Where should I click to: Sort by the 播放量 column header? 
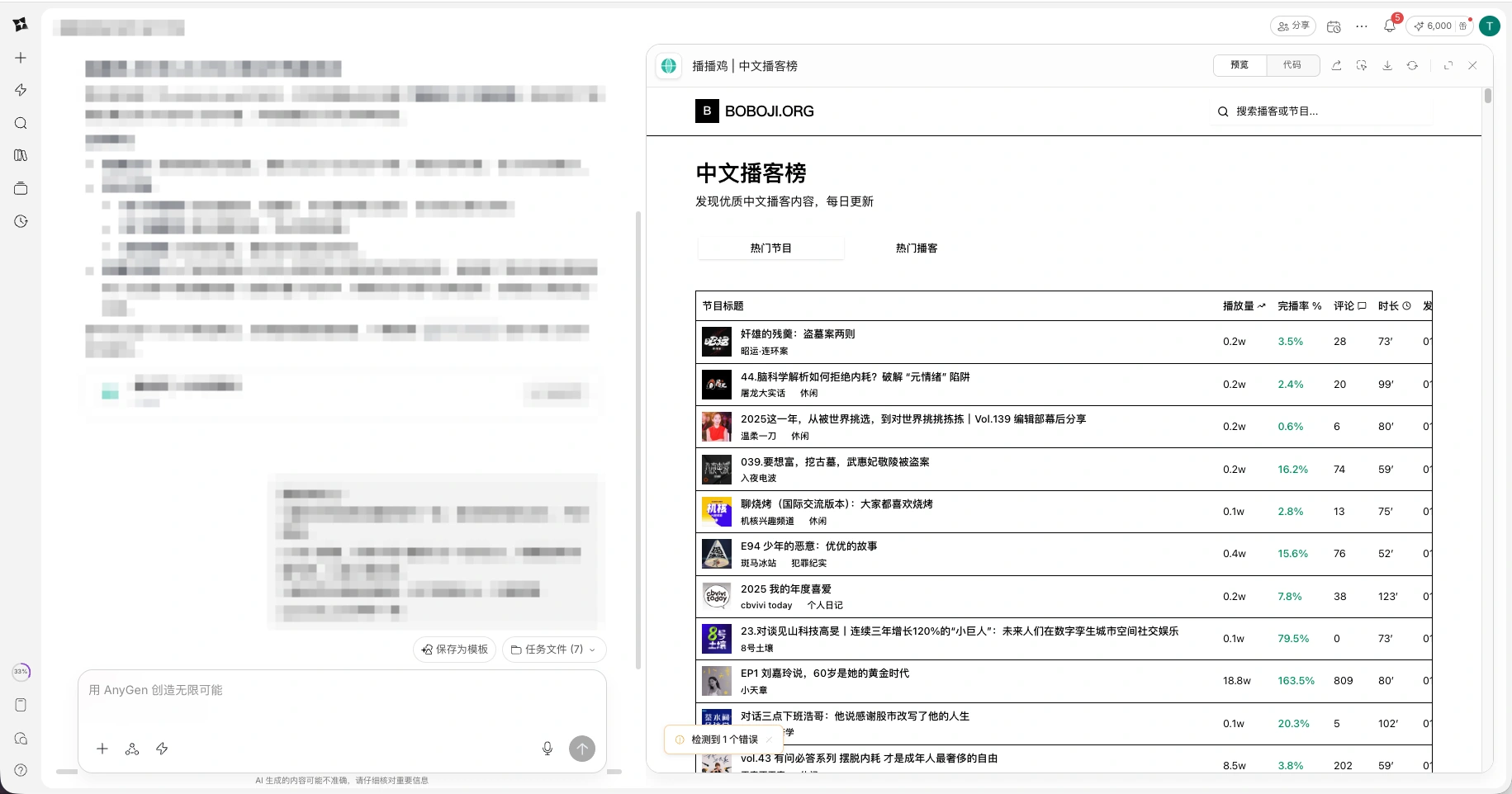pyautogui.click(x=1244, y=306)
